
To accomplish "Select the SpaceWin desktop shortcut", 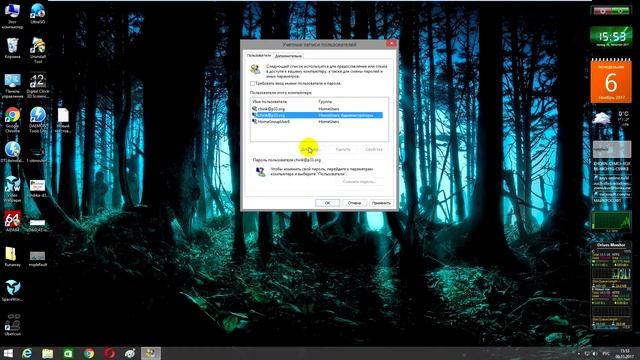I will click(x=12, y=291).
